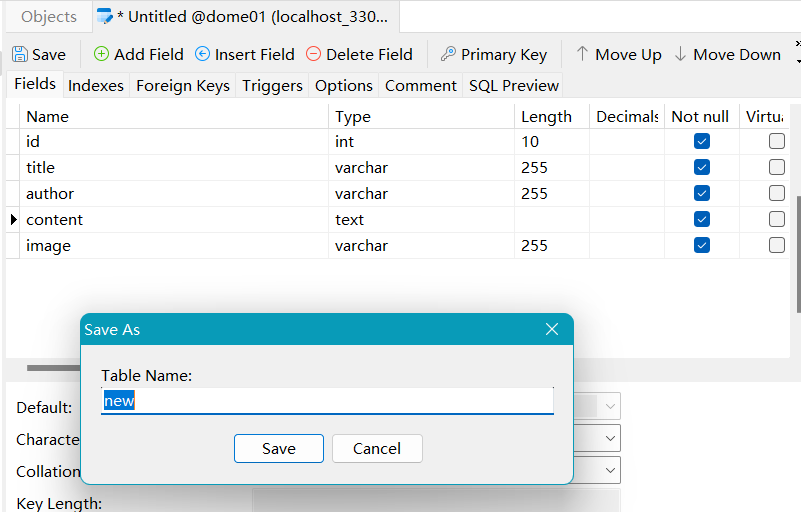The width and height of the screenshot is (801, 512).
Task: Uncheck Not null for the id field
Action: tap(701, 141)
